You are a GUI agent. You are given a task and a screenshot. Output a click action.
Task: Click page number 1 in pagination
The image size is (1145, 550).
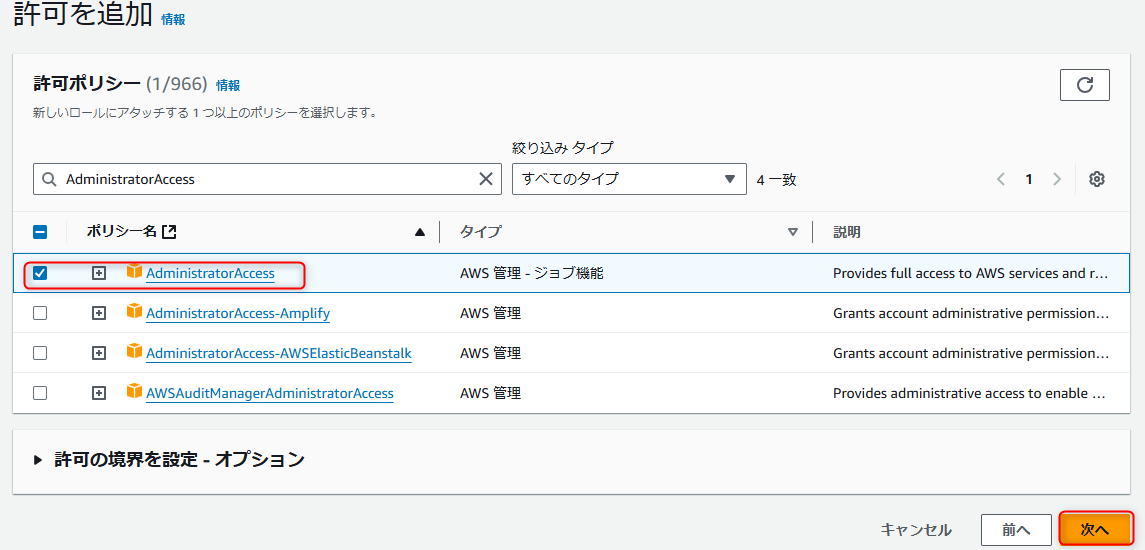pyautogui.click(x=1029, y=179)
